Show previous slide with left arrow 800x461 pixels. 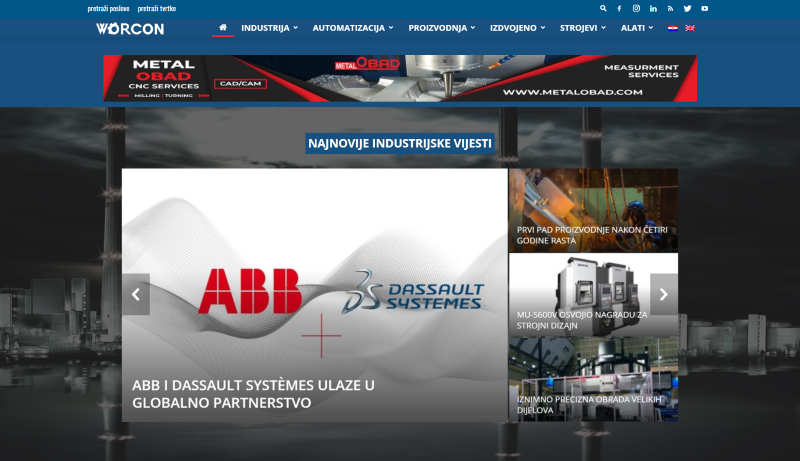point(136,294)
